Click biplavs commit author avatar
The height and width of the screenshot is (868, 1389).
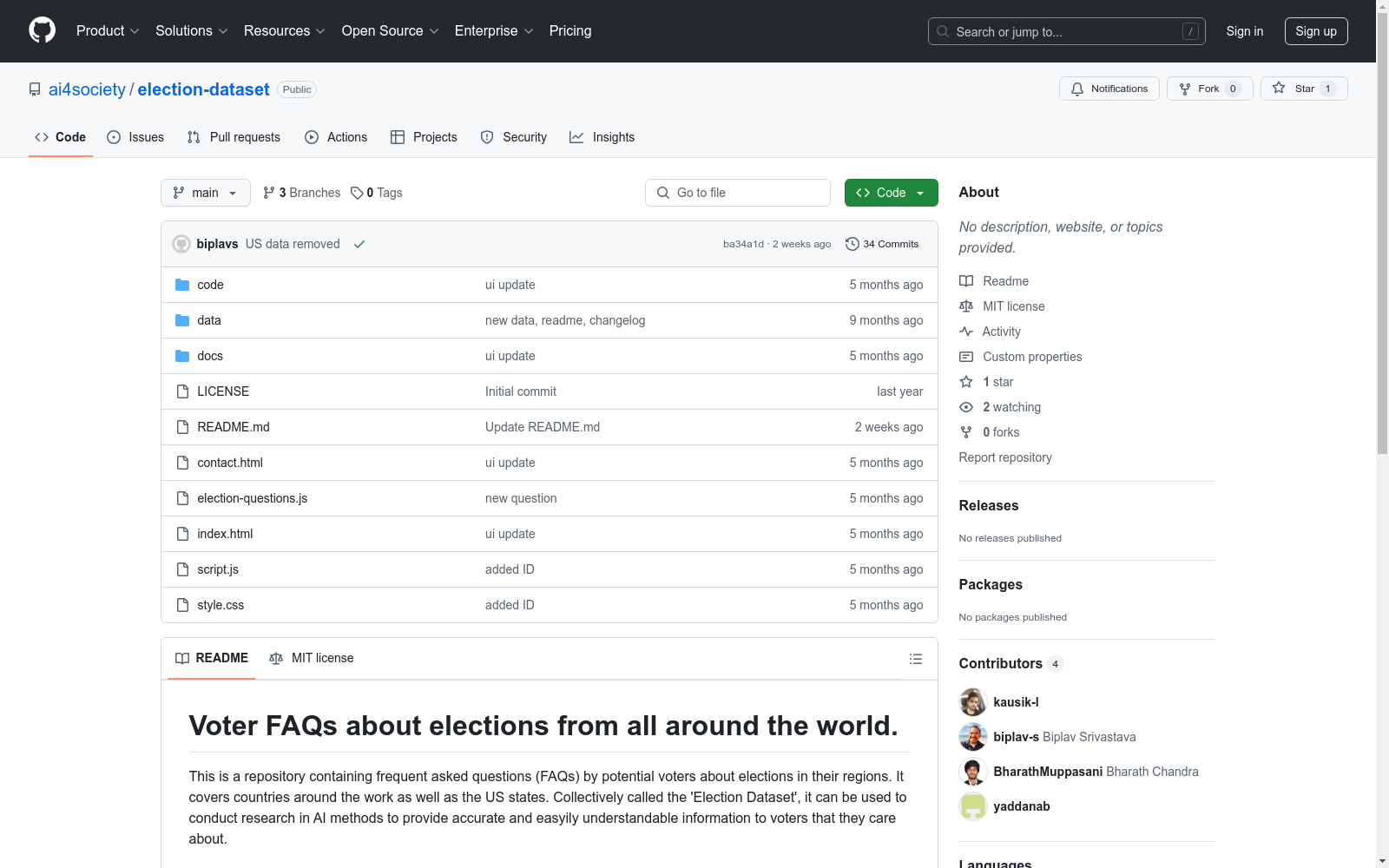[x=181, y=244]
